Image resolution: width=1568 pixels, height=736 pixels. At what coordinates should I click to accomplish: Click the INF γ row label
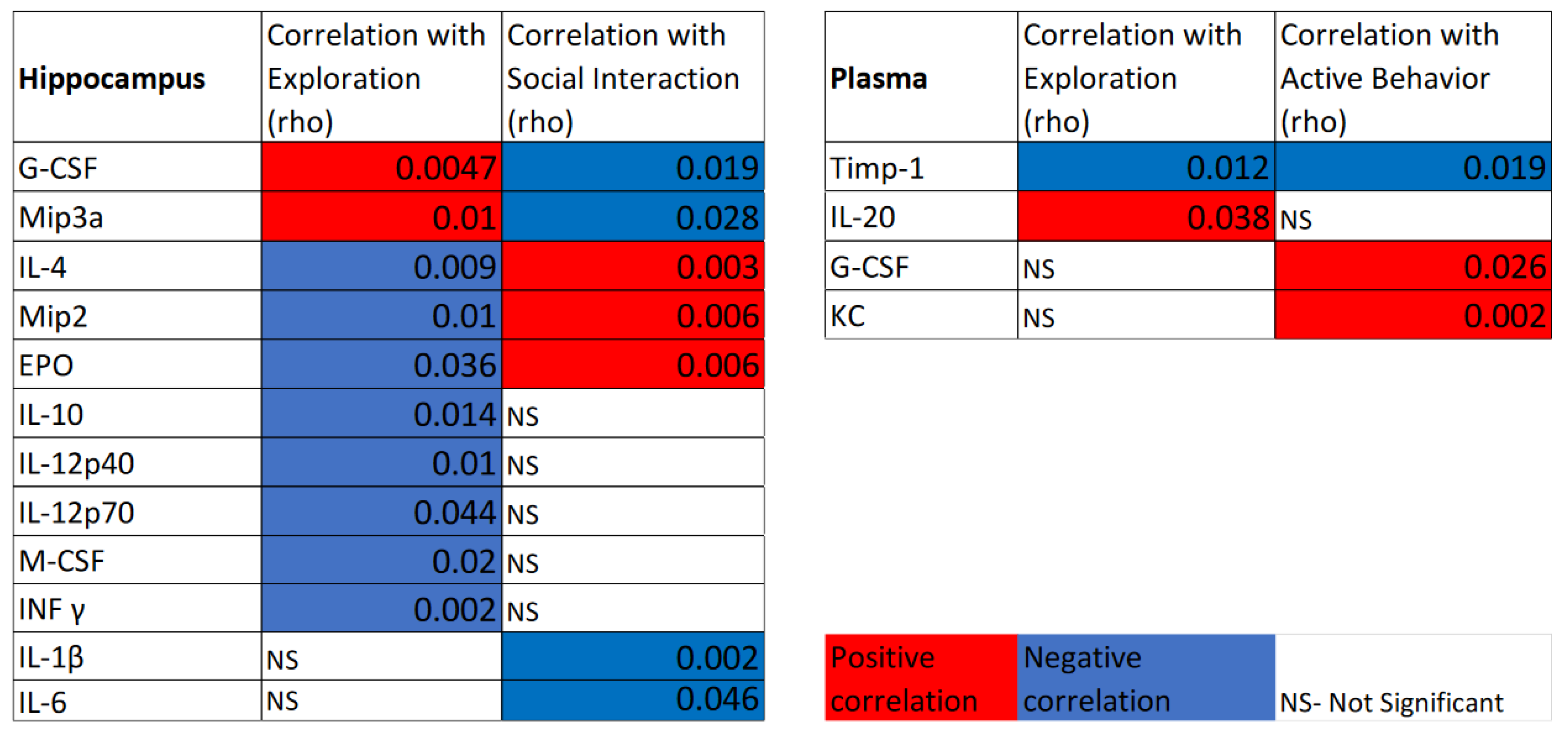[x=137, y=609]
